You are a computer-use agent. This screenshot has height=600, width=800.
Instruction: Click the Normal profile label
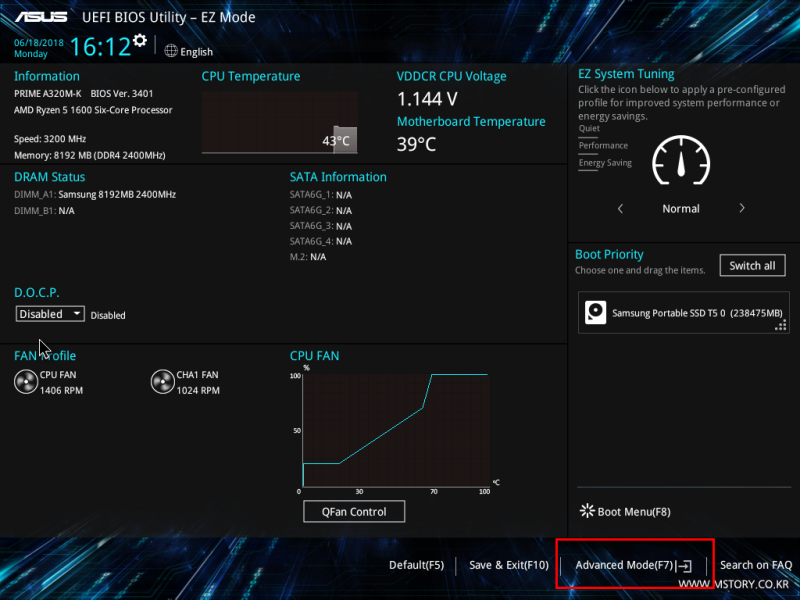coord(681,209)
